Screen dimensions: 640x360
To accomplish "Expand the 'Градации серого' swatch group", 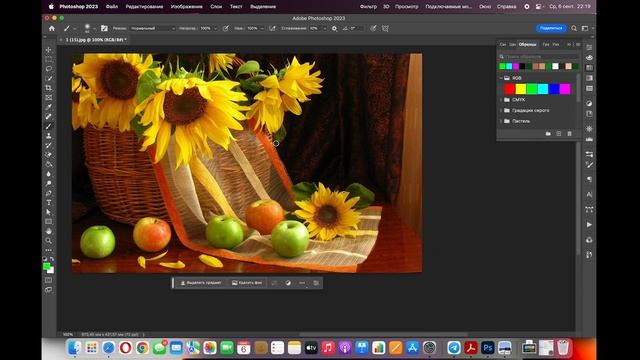I will 501,110.
